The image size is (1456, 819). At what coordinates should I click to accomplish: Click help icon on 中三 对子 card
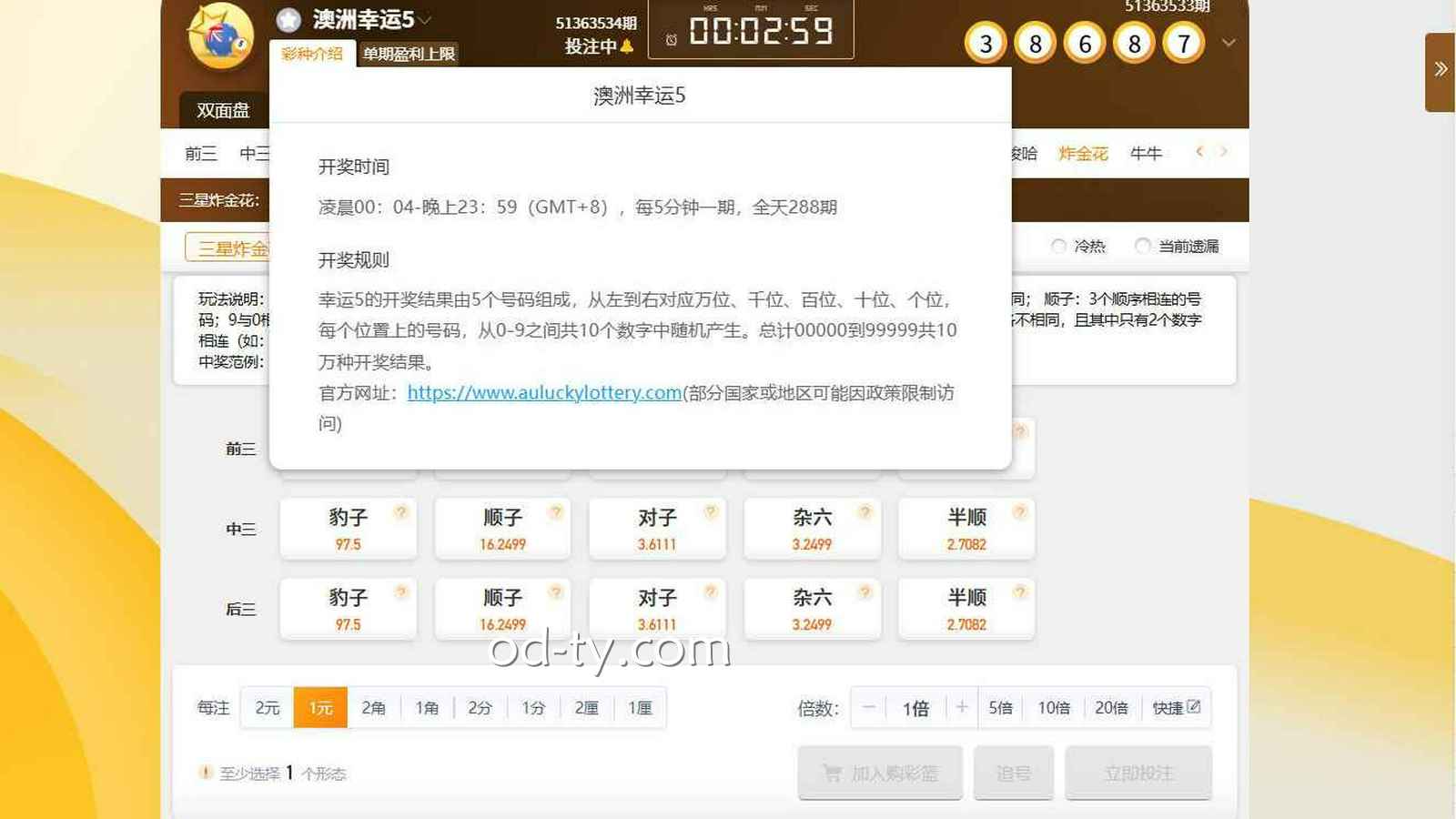(x=711, y=511)
